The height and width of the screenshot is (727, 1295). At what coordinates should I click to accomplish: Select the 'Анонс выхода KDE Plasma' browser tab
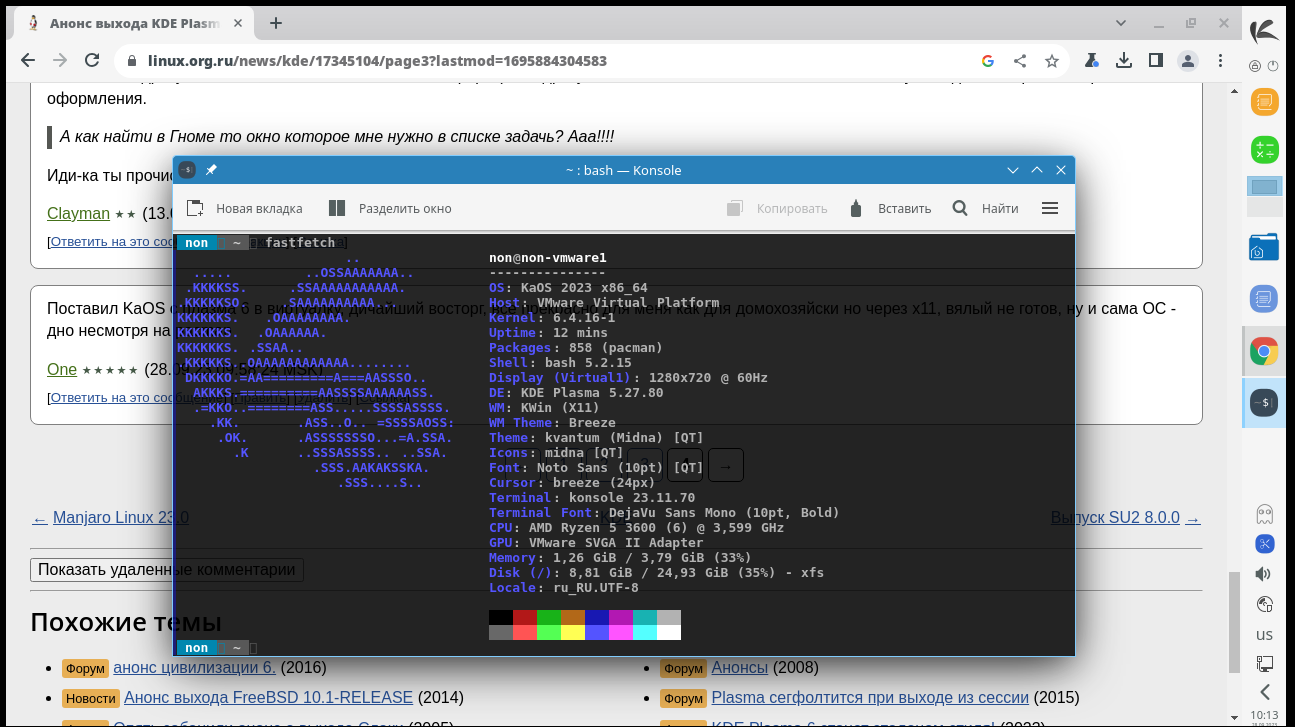(x=136, y=23)
